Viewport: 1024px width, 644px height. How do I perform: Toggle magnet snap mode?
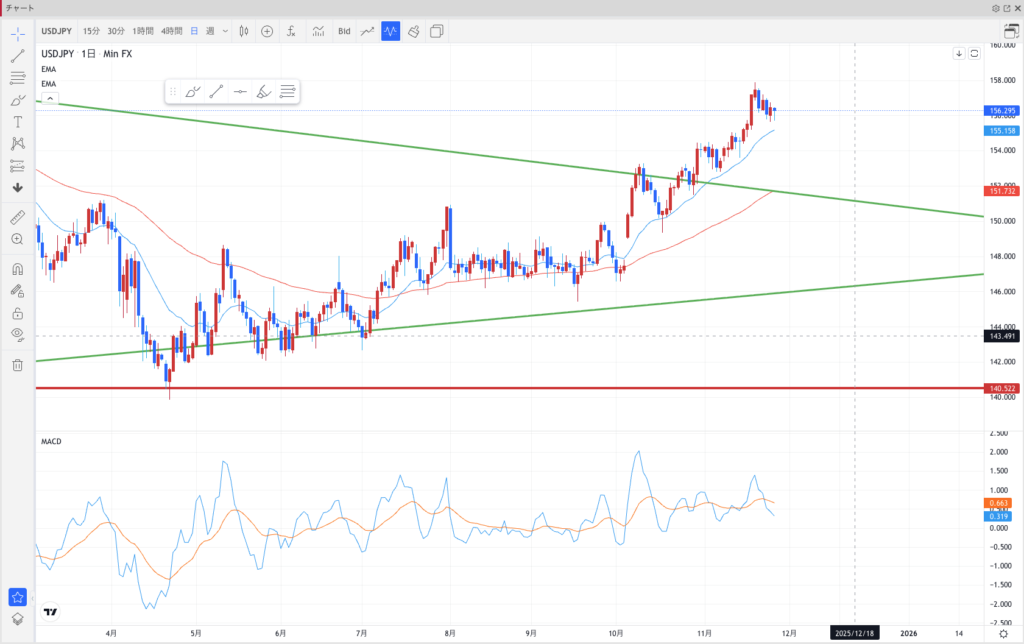point(17,269)
